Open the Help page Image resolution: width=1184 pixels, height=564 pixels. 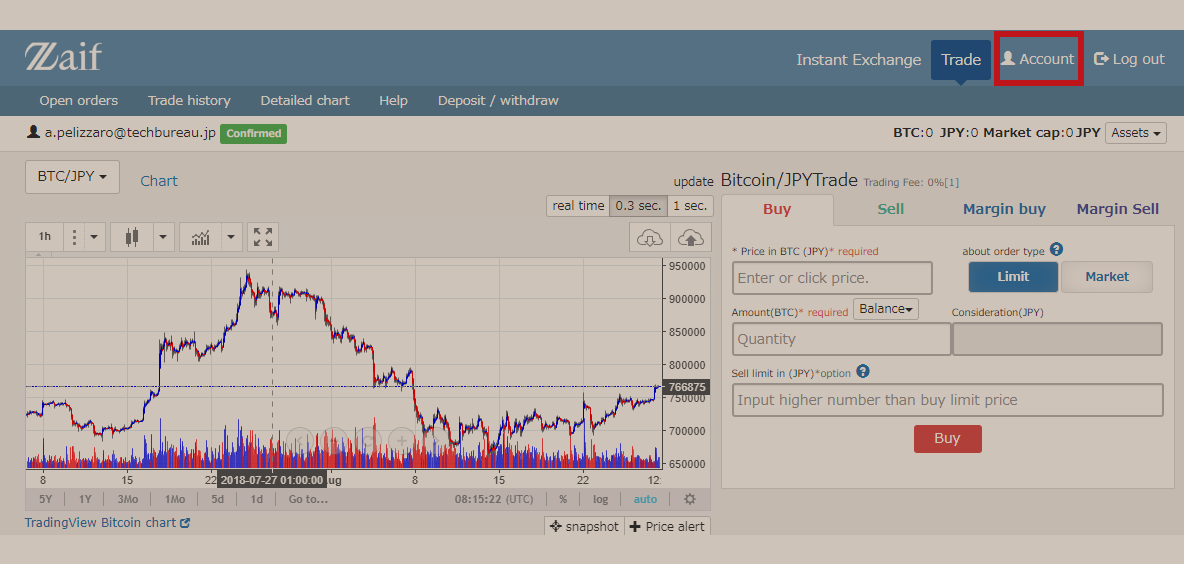393,100
